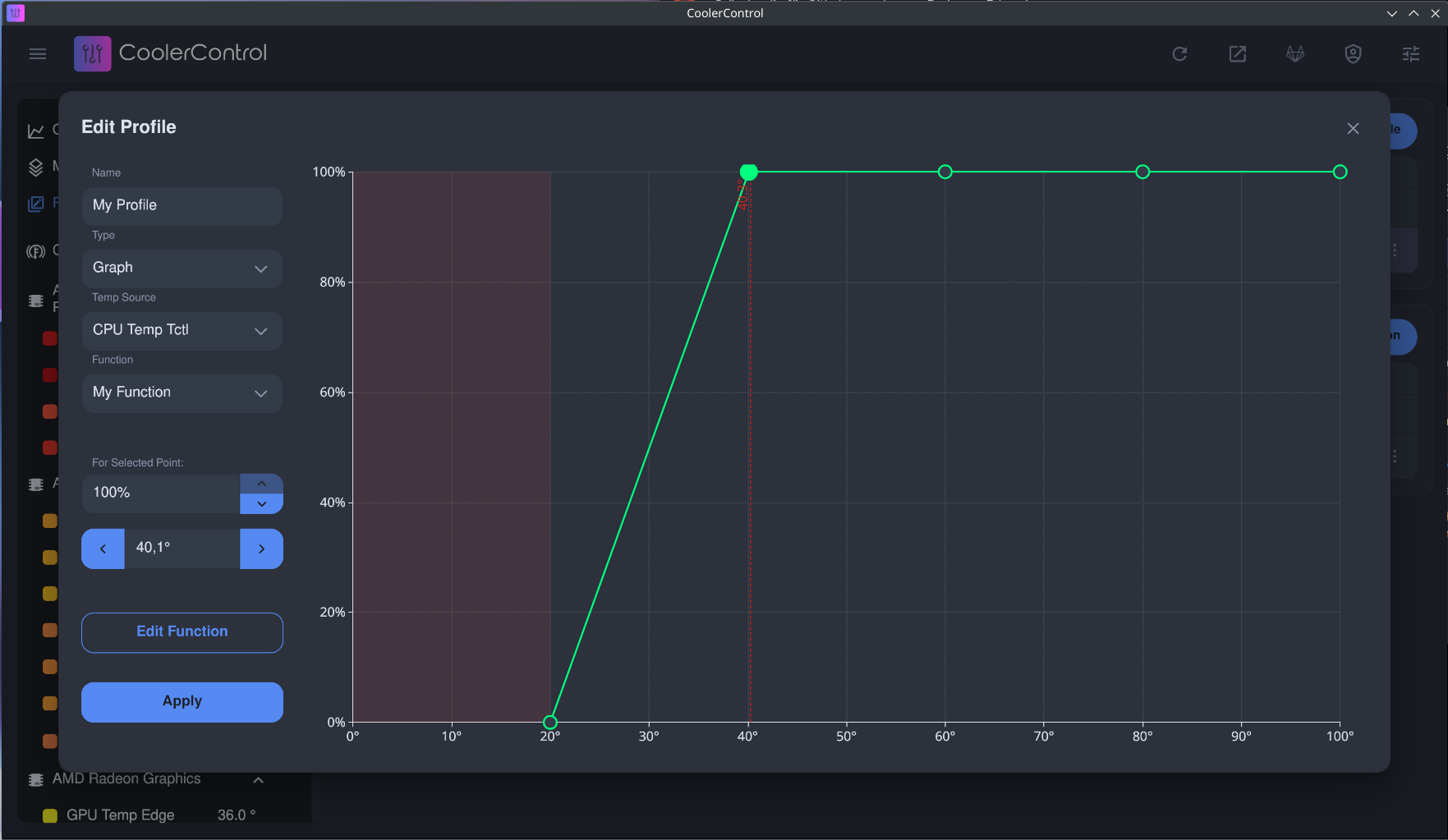1448x840 pixels.
Task: Click the refresh icon in top bar
Action: point(1179,54)
